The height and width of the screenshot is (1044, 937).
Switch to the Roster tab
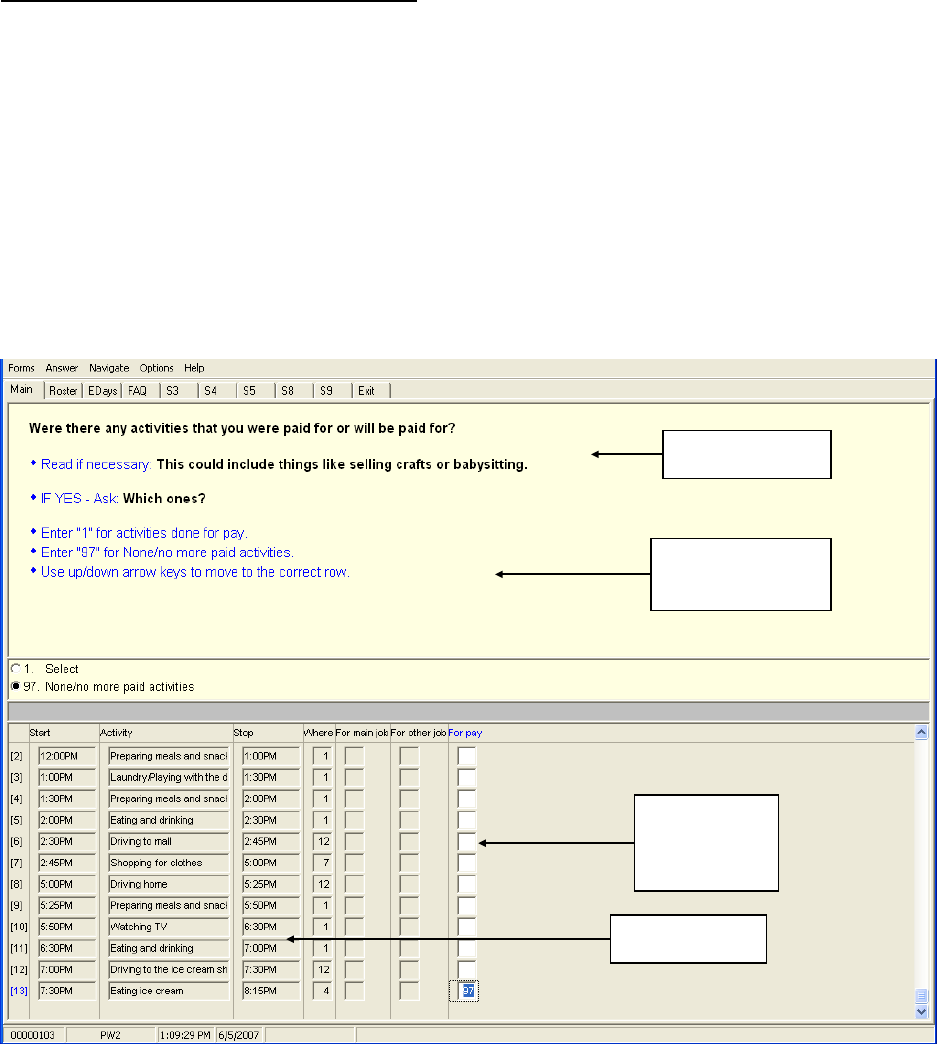(63, 391)
